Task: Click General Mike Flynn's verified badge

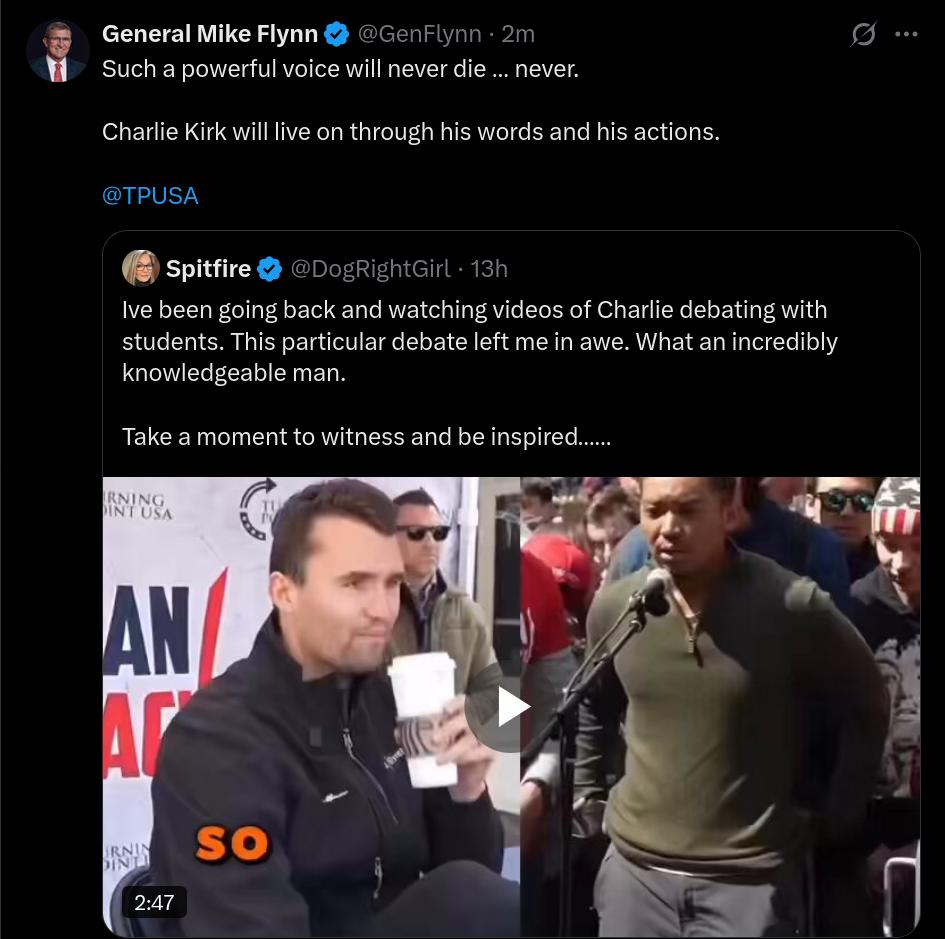Action: [336, 34]
